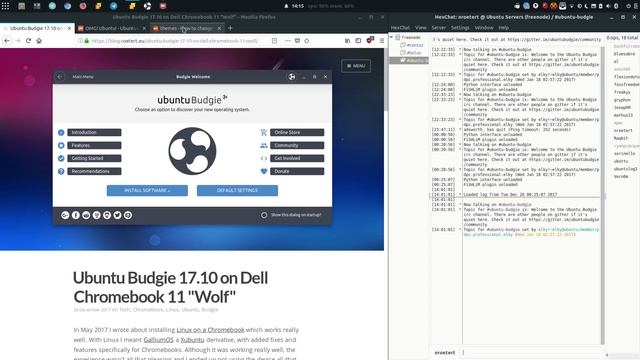Click the notification bell beside the clock
This screenshot has width=640, height=360.
point(286,6)
